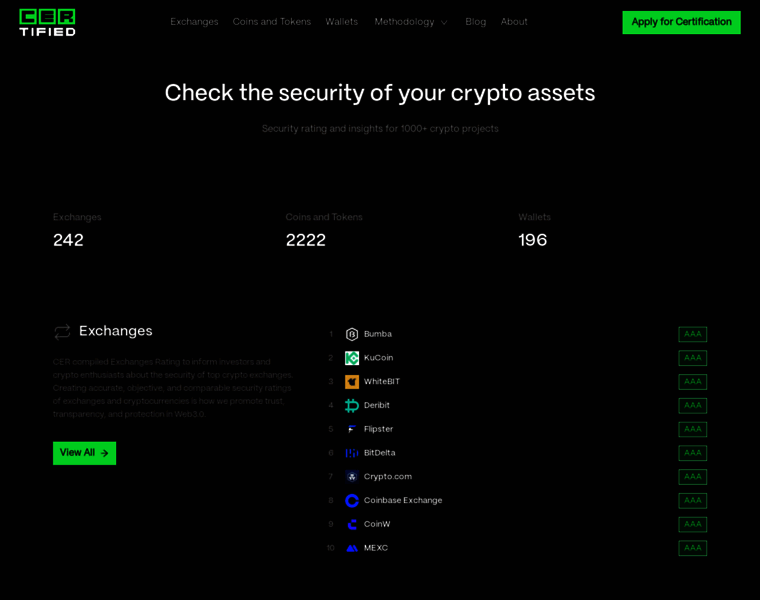Open the CoinW exchange link
The width and height of the screenshot is (760, 600).
tap(377, 524)
